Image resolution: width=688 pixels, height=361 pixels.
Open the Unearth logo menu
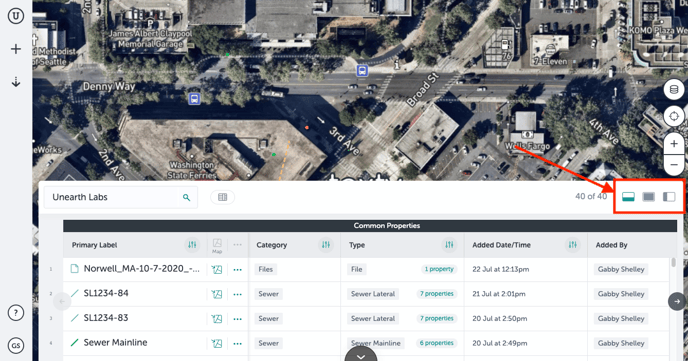point(16,16)
